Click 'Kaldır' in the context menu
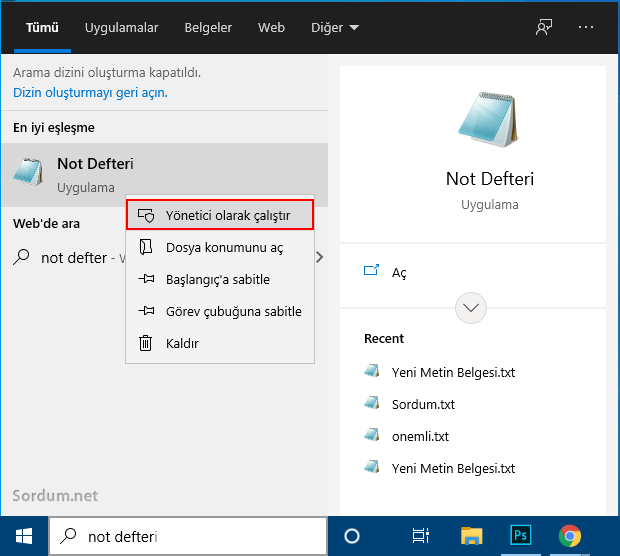The height and width of the screenshot is (556, 620). point(220,344)
